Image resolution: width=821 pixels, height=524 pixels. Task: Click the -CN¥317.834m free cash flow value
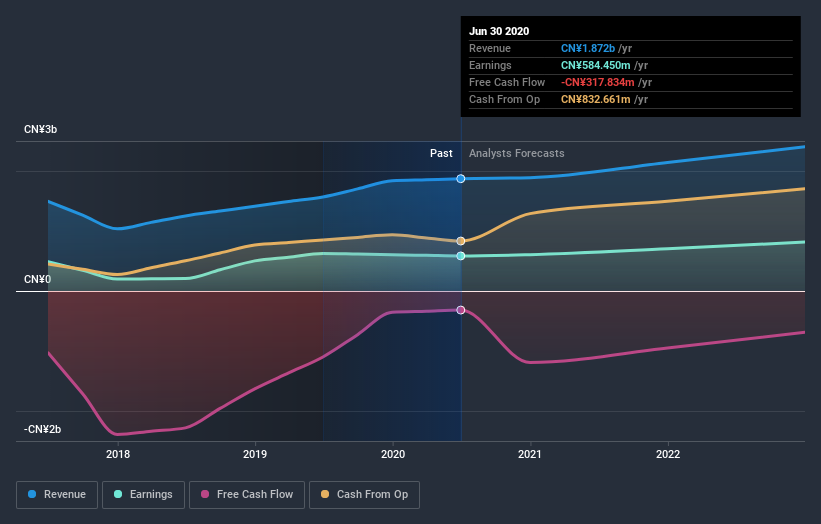[597, 82]
